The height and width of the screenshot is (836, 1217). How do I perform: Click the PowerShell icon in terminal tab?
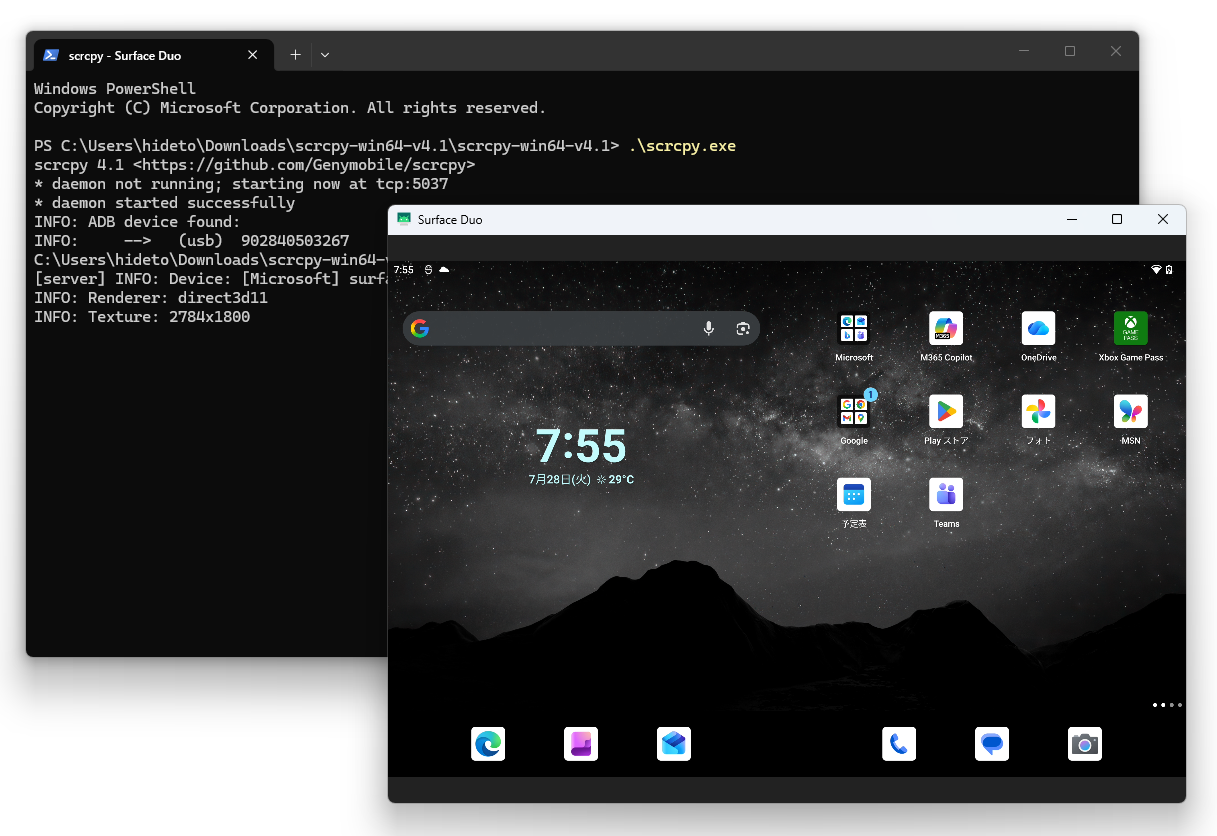click(x=51, y=55)
